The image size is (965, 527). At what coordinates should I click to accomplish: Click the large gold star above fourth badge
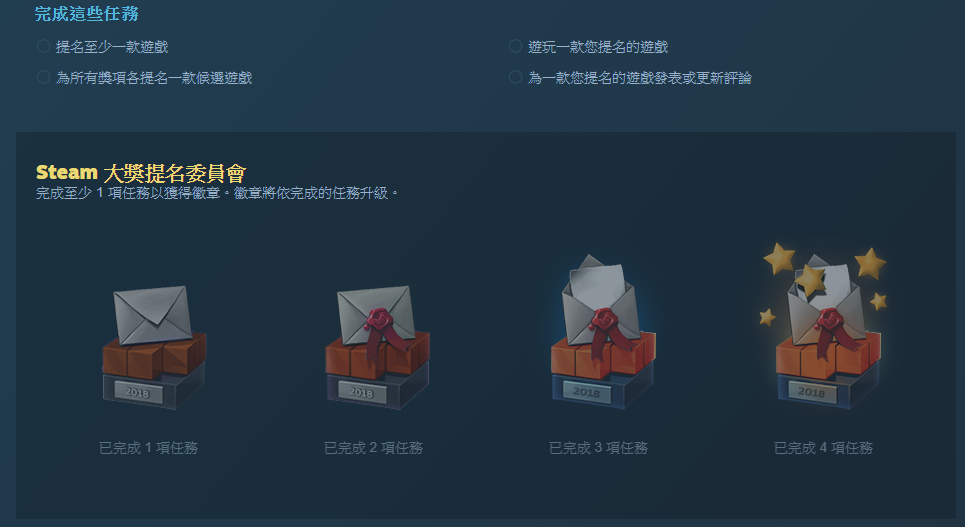tap(779, 259)
